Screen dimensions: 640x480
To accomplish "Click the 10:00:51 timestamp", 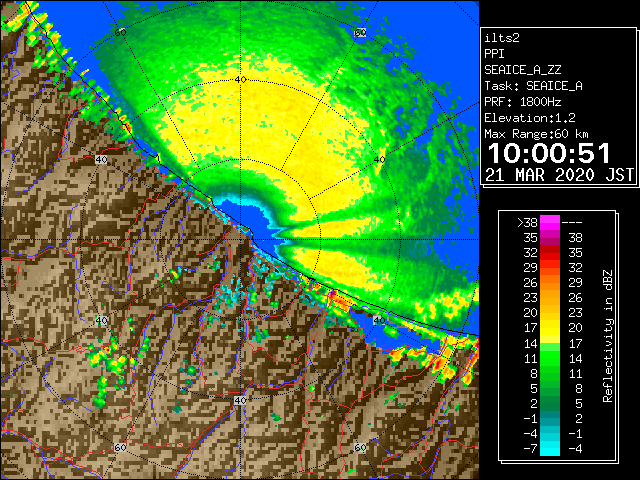I will pyautogui.click(x=549, y=153).
